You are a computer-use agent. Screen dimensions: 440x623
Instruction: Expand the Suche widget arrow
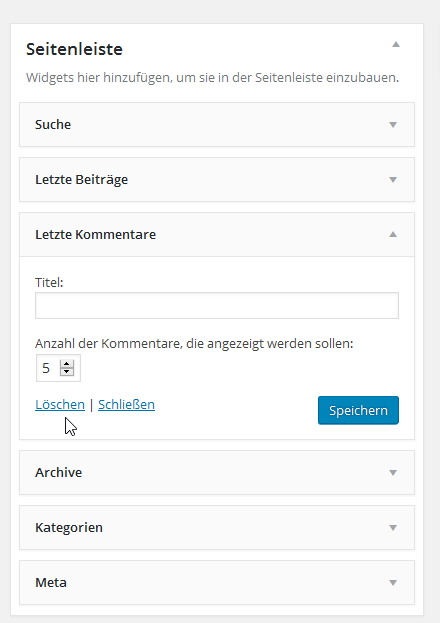tap(393, 125)
